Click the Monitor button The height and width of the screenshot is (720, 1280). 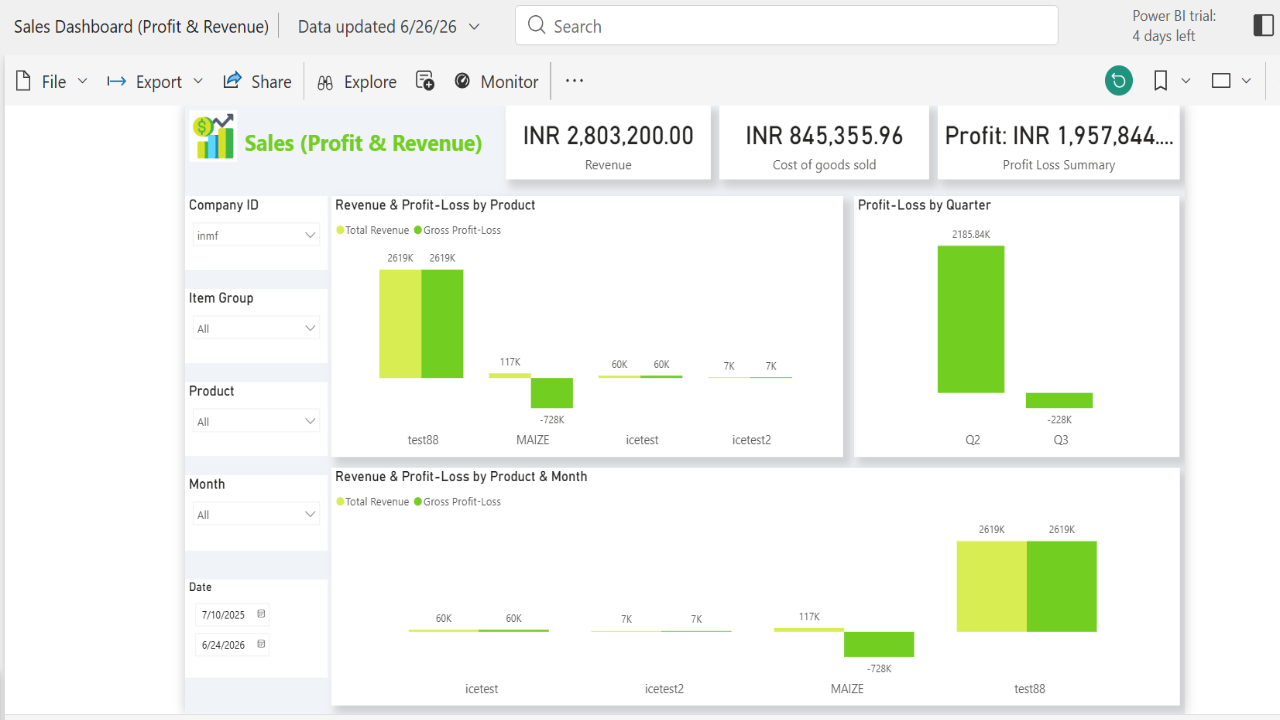(496, 81)
